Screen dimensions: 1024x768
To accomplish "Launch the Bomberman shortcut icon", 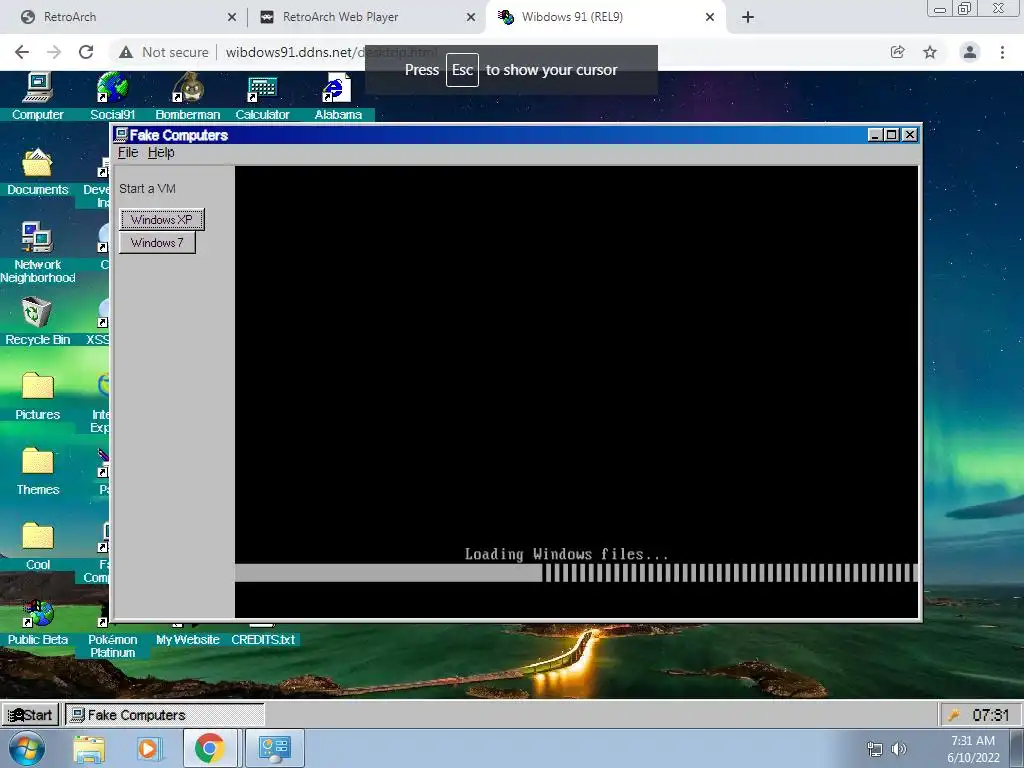I will pyautogui.click(x=187, y=88).
